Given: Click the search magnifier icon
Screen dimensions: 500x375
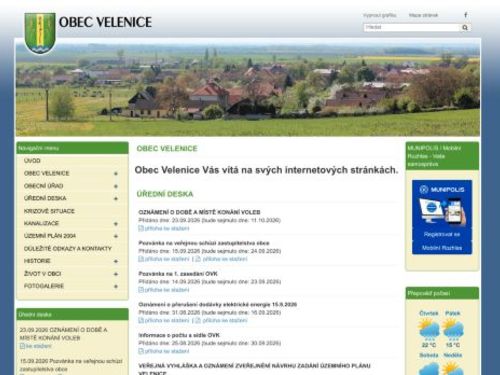Looking at the screenshot, I should tap(465, 28).
